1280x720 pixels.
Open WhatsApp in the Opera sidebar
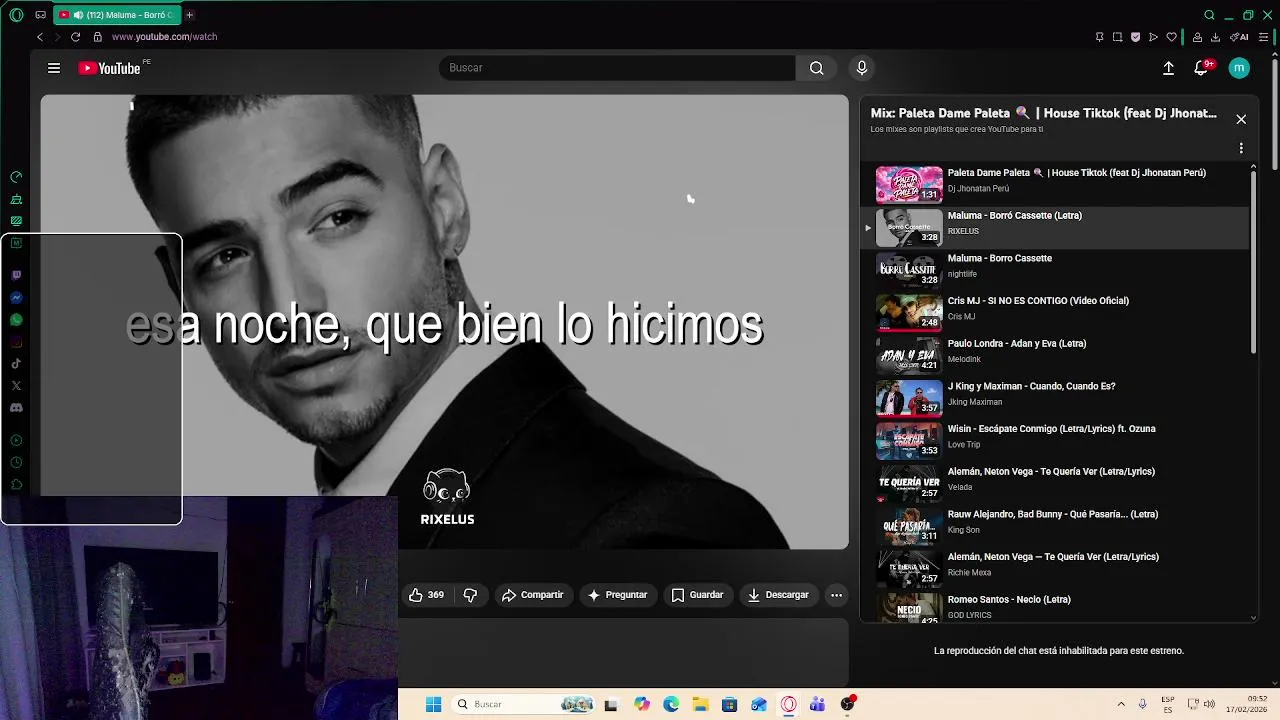pyautogui.click(x=16, y=320)
